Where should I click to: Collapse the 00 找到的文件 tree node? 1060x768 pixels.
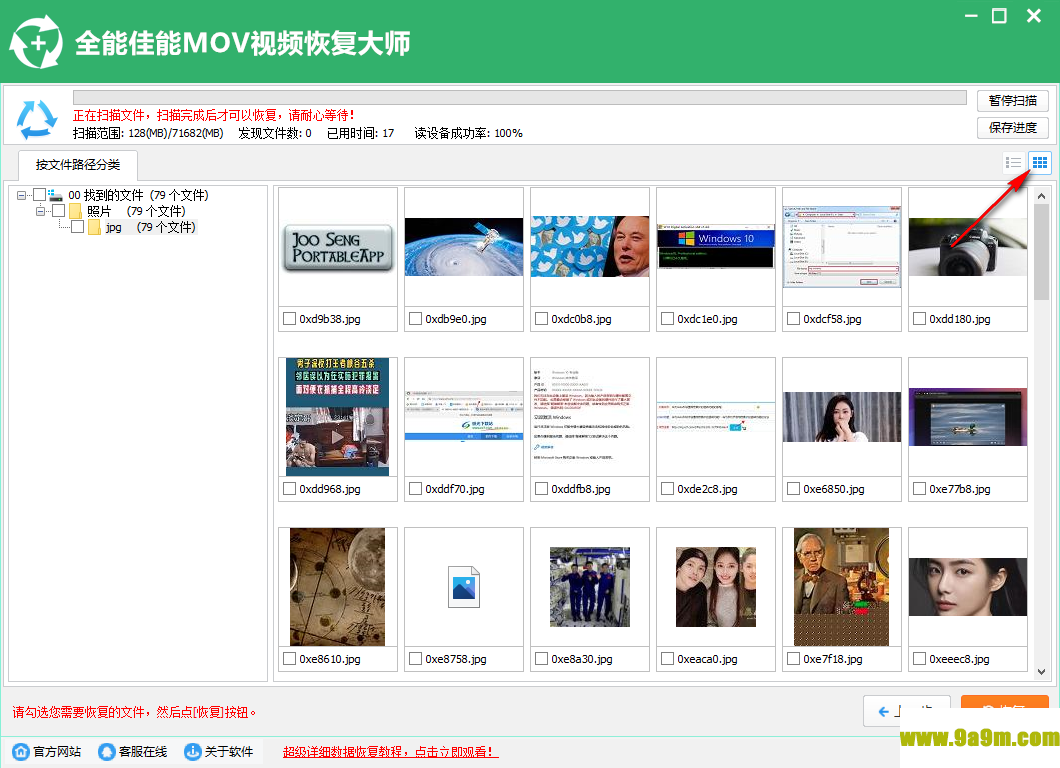[x=22, y=195]
